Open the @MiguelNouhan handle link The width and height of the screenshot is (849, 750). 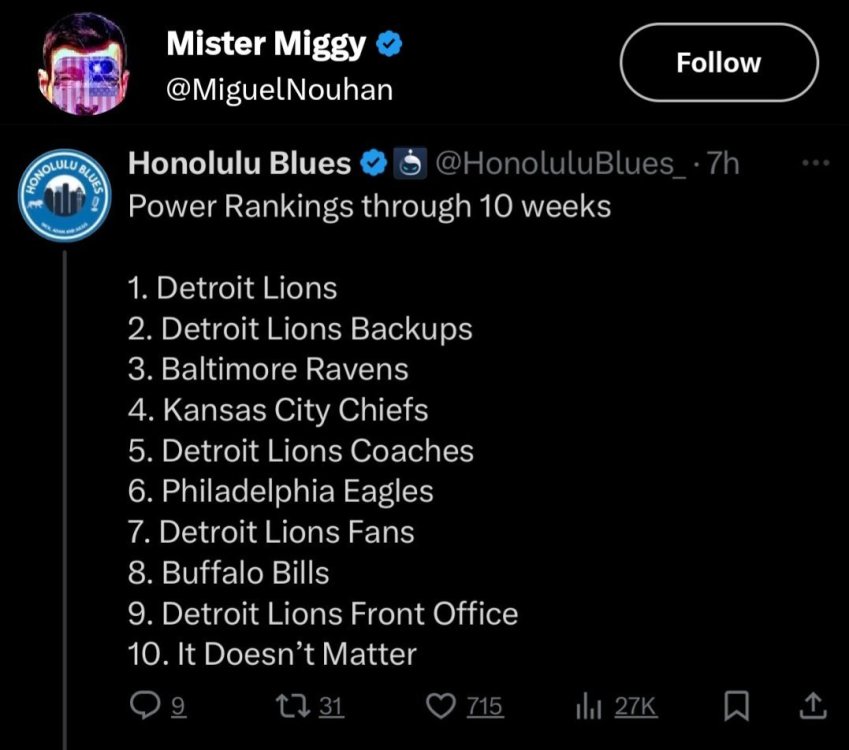pos(278,90)
